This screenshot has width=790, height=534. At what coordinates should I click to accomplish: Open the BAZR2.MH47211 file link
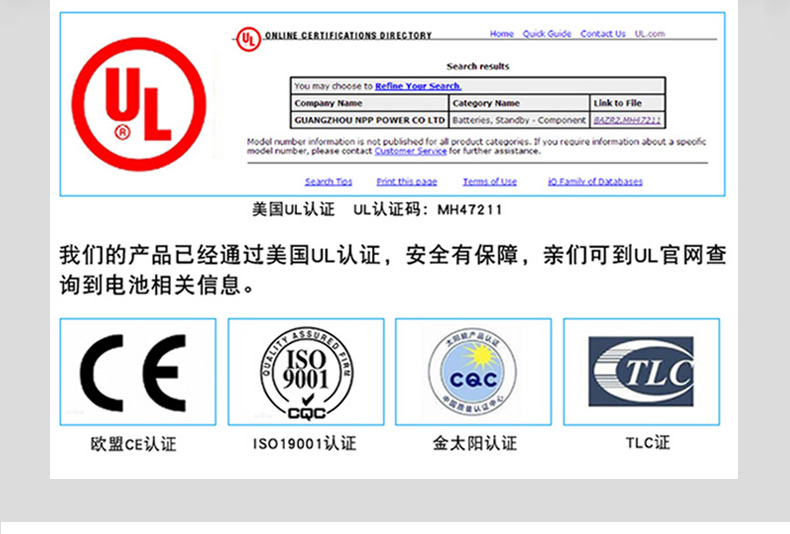point(627,120)
